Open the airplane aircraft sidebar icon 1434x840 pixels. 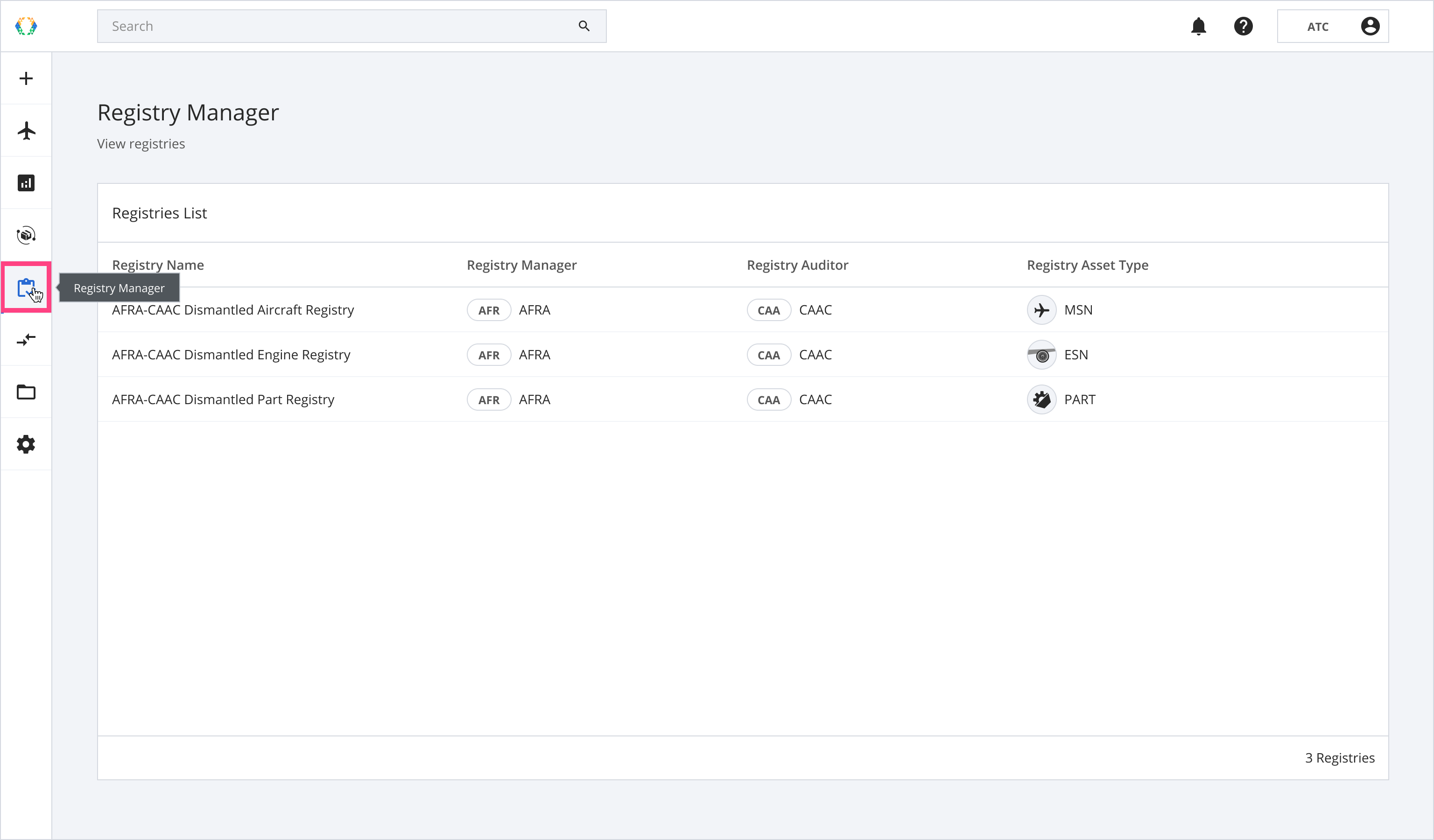tap(26, 131)
